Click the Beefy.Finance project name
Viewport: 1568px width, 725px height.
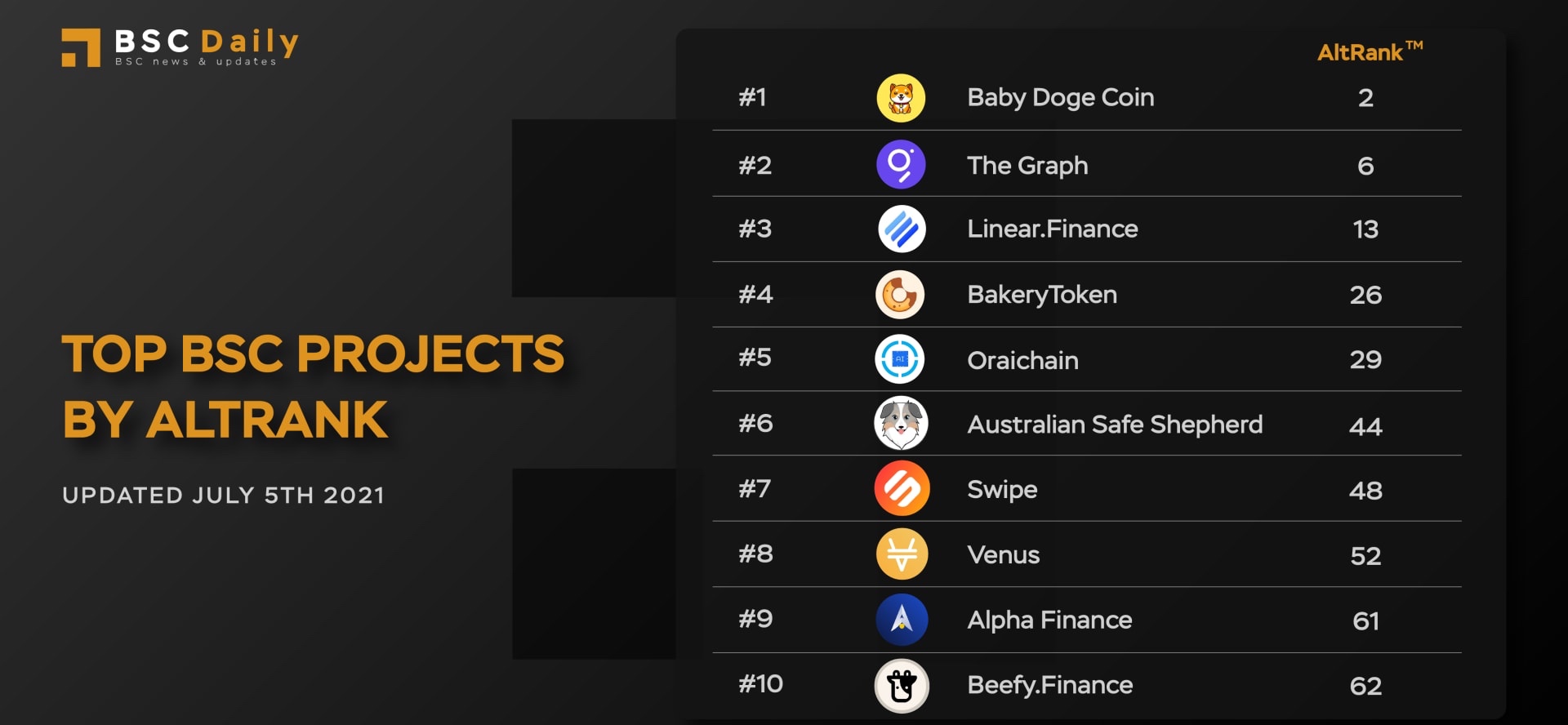[1050, 685]
